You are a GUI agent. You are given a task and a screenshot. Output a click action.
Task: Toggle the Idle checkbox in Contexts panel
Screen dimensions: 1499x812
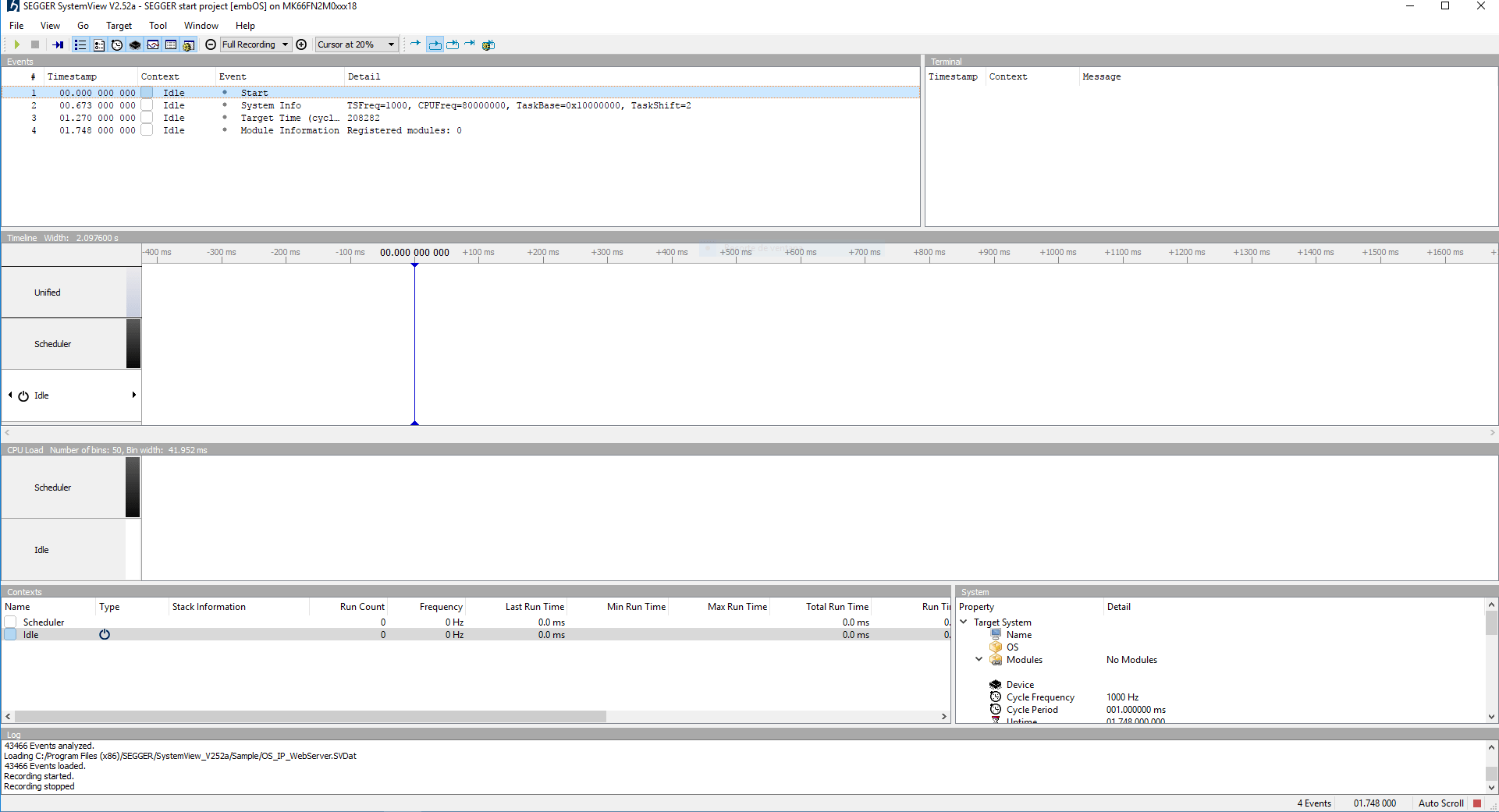10,634
